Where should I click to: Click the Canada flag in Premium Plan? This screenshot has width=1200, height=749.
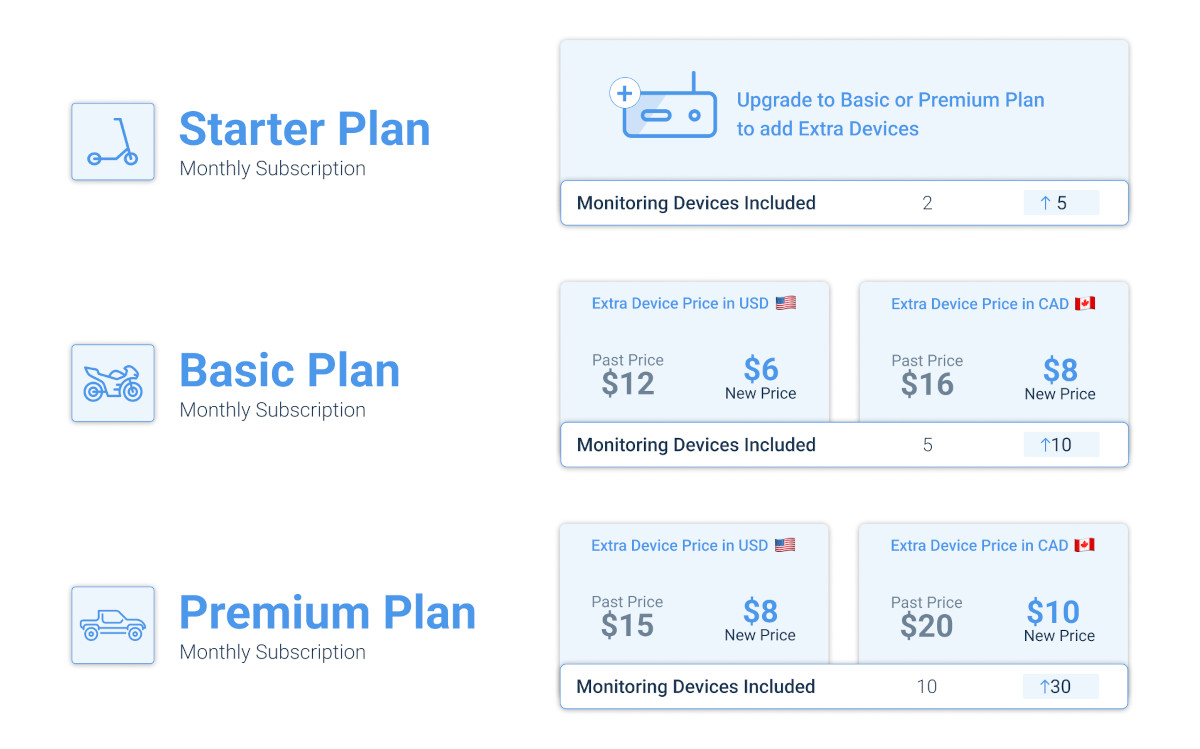pos(1084,545)
